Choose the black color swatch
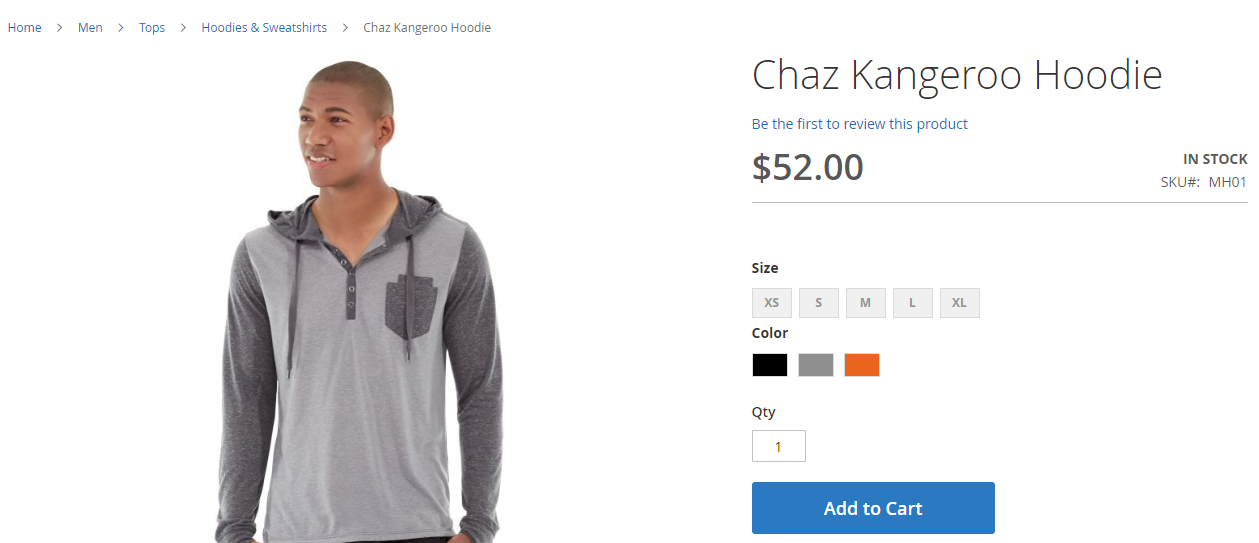 point(770,365)
